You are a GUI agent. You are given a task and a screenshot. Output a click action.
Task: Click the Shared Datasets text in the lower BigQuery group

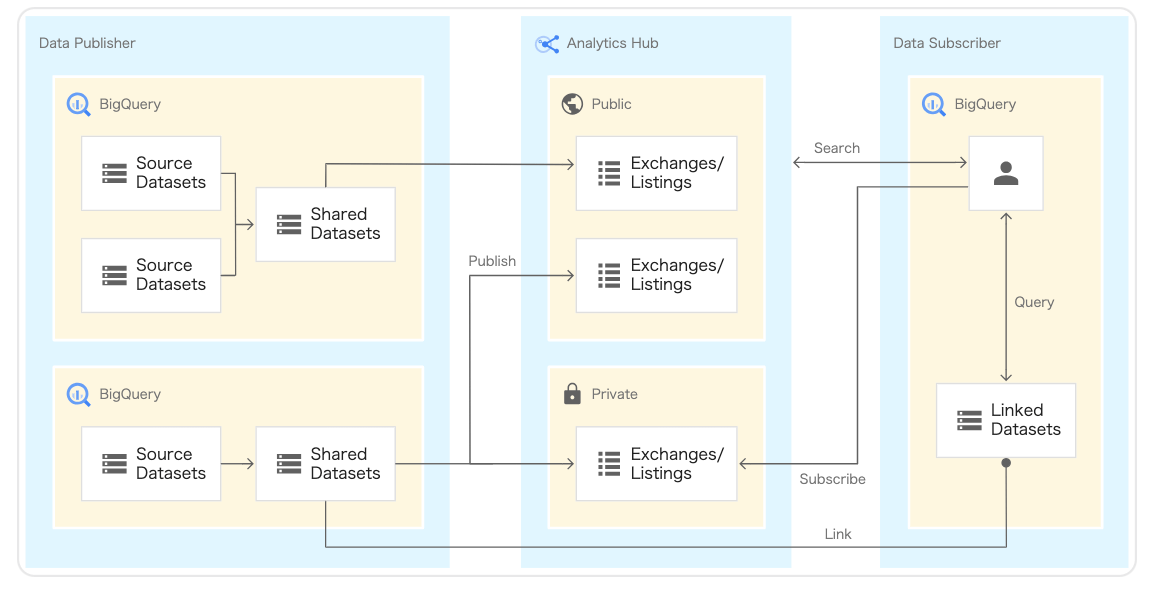(x=345, y=463)
